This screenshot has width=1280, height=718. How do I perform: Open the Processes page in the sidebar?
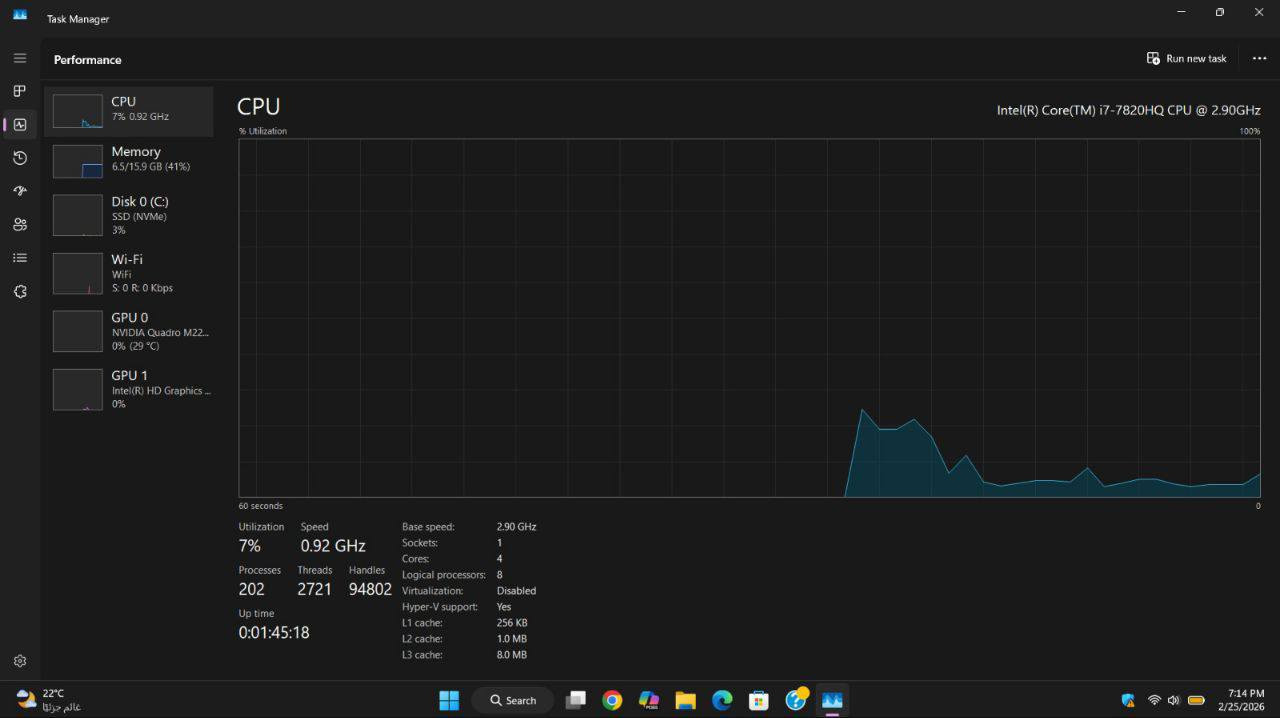tap(19, 91)
